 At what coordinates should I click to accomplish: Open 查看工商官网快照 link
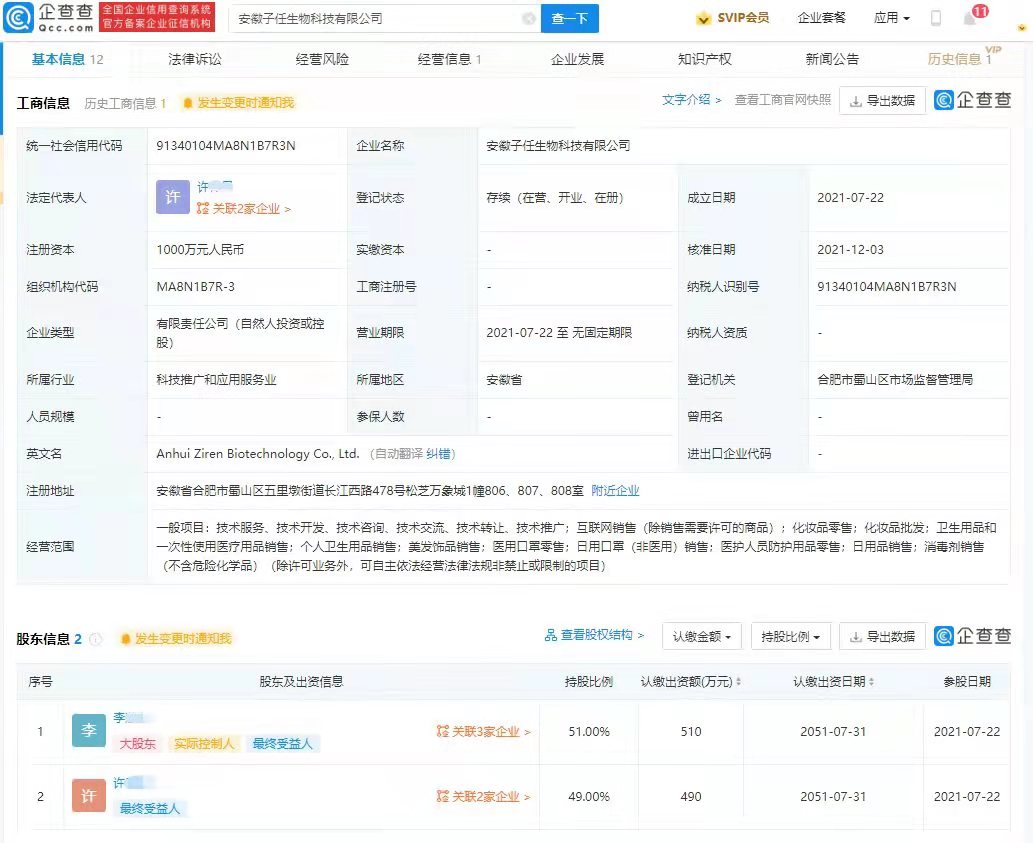pos(783,99)
